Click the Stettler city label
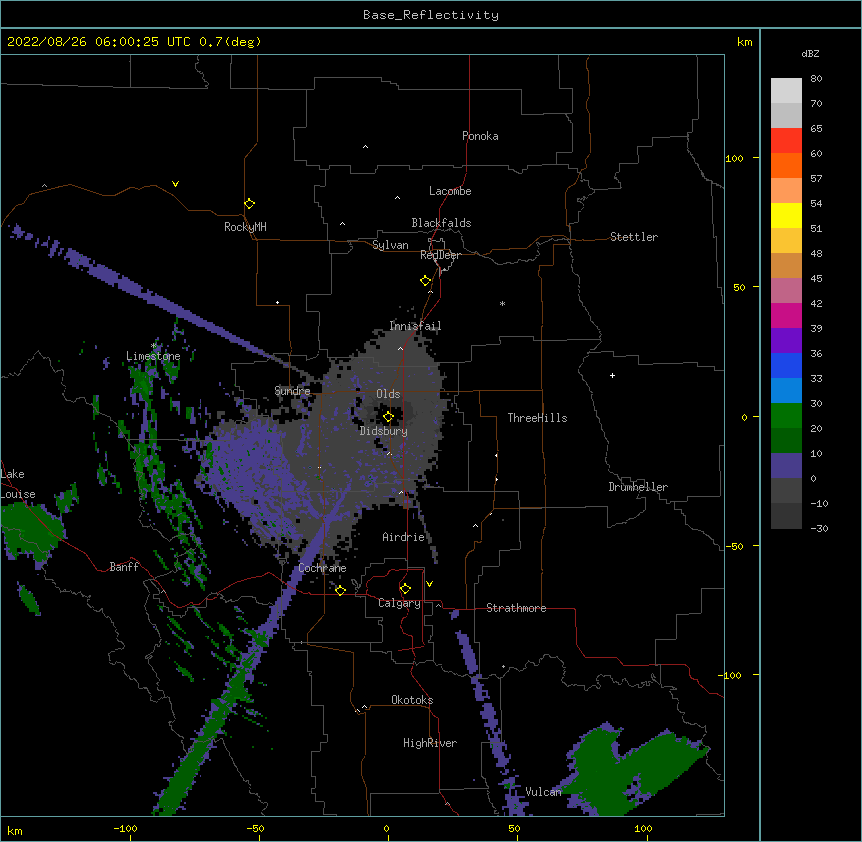The width and height of the screenshot is (862, 842). click(x=634, y=237)
